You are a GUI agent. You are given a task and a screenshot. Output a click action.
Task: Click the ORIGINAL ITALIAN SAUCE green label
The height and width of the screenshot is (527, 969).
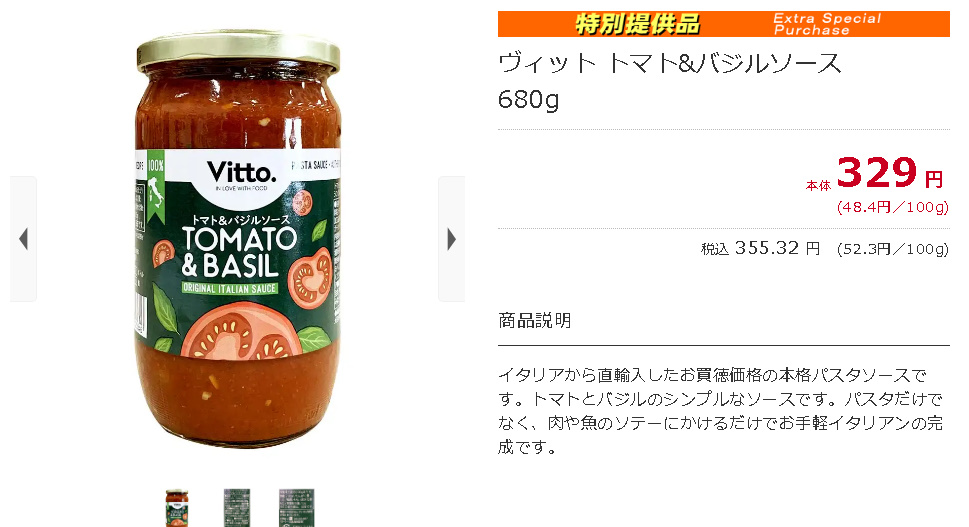point(230,288)
